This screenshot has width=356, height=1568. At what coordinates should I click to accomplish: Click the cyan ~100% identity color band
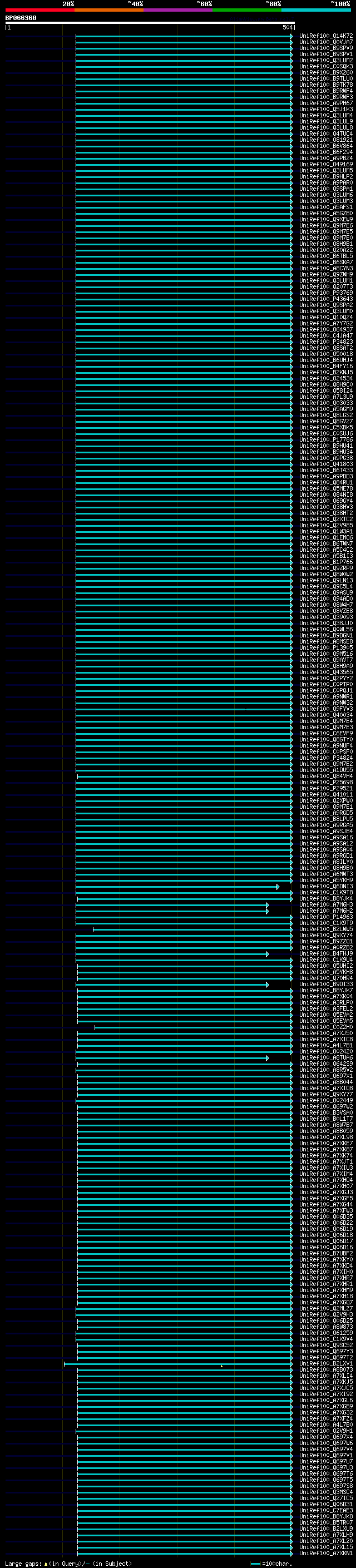[x=316, y=10]
